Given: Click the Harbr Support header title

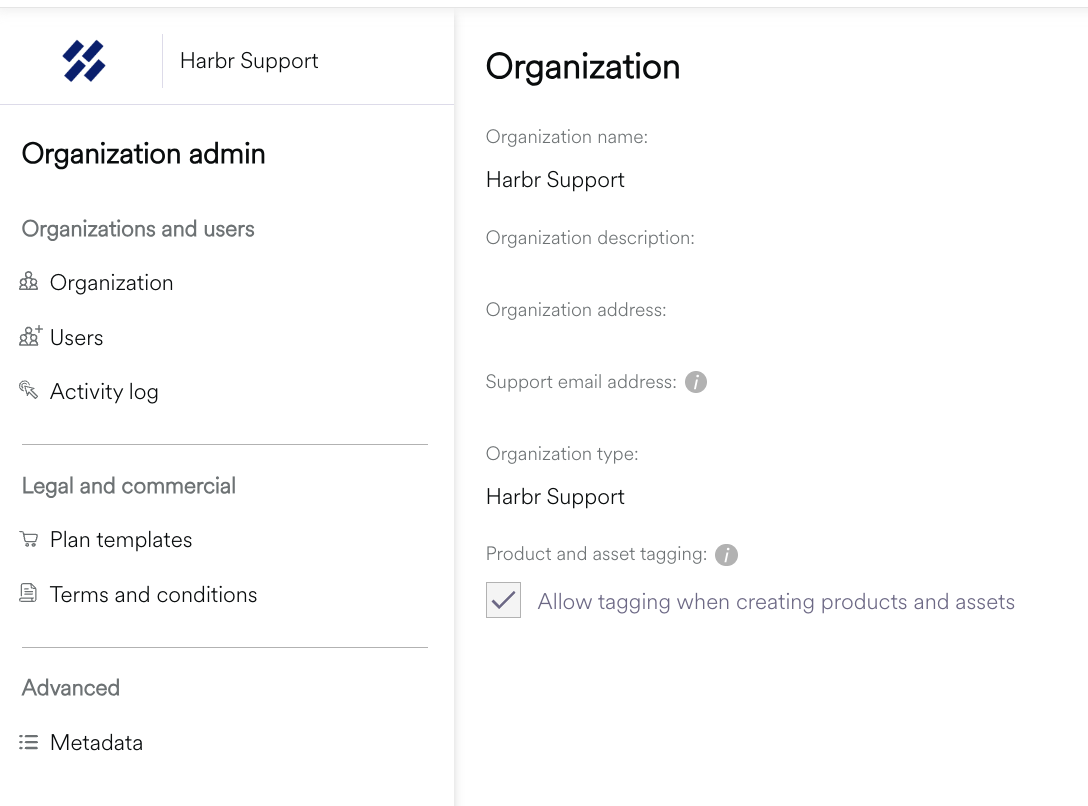Looking at the screenshot, I should (x=249, y=61).
